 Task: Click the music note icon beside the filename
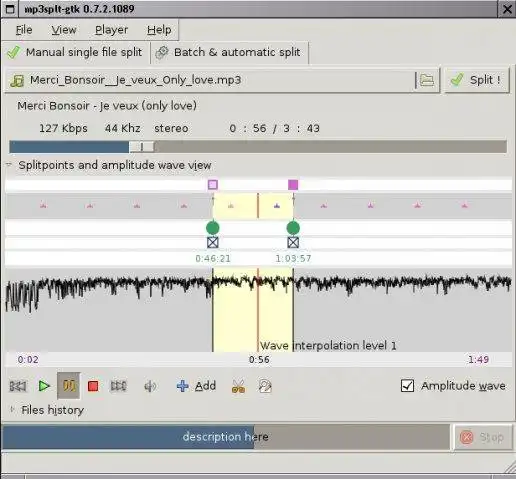pyautogui.click(x=17, y=81)
